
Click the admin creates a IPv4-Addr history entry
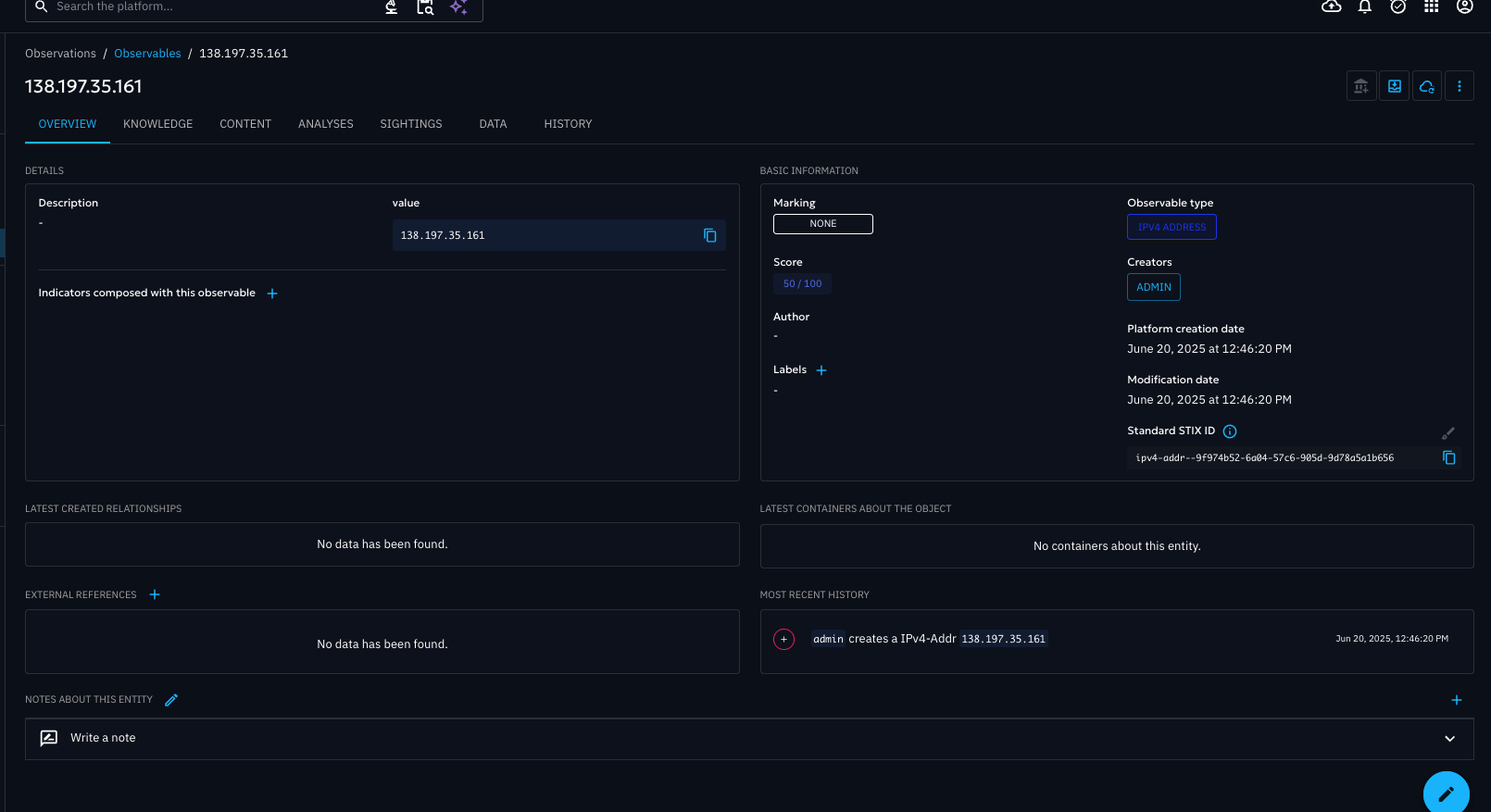click(x=930, y=639)
